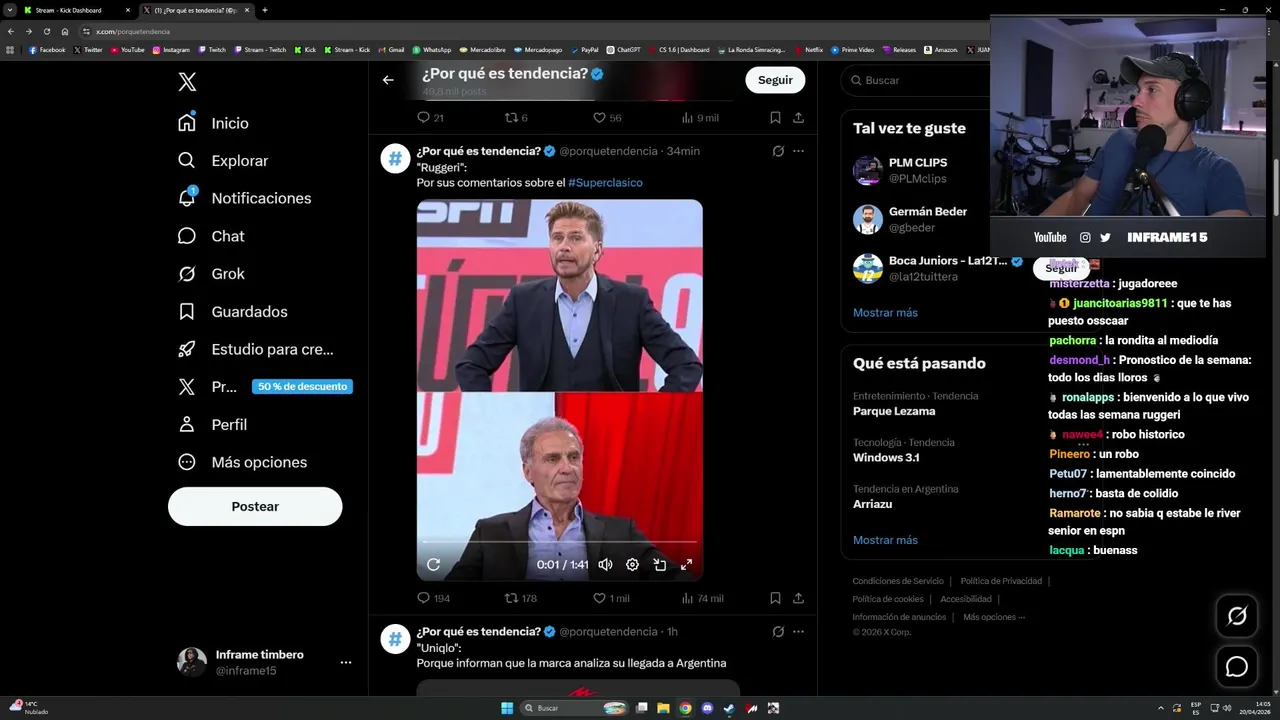Open a new browser tab
Image resolution: width=1280 pixels, height=720 pixels.
pyautogui.click(x=264, y=10)
